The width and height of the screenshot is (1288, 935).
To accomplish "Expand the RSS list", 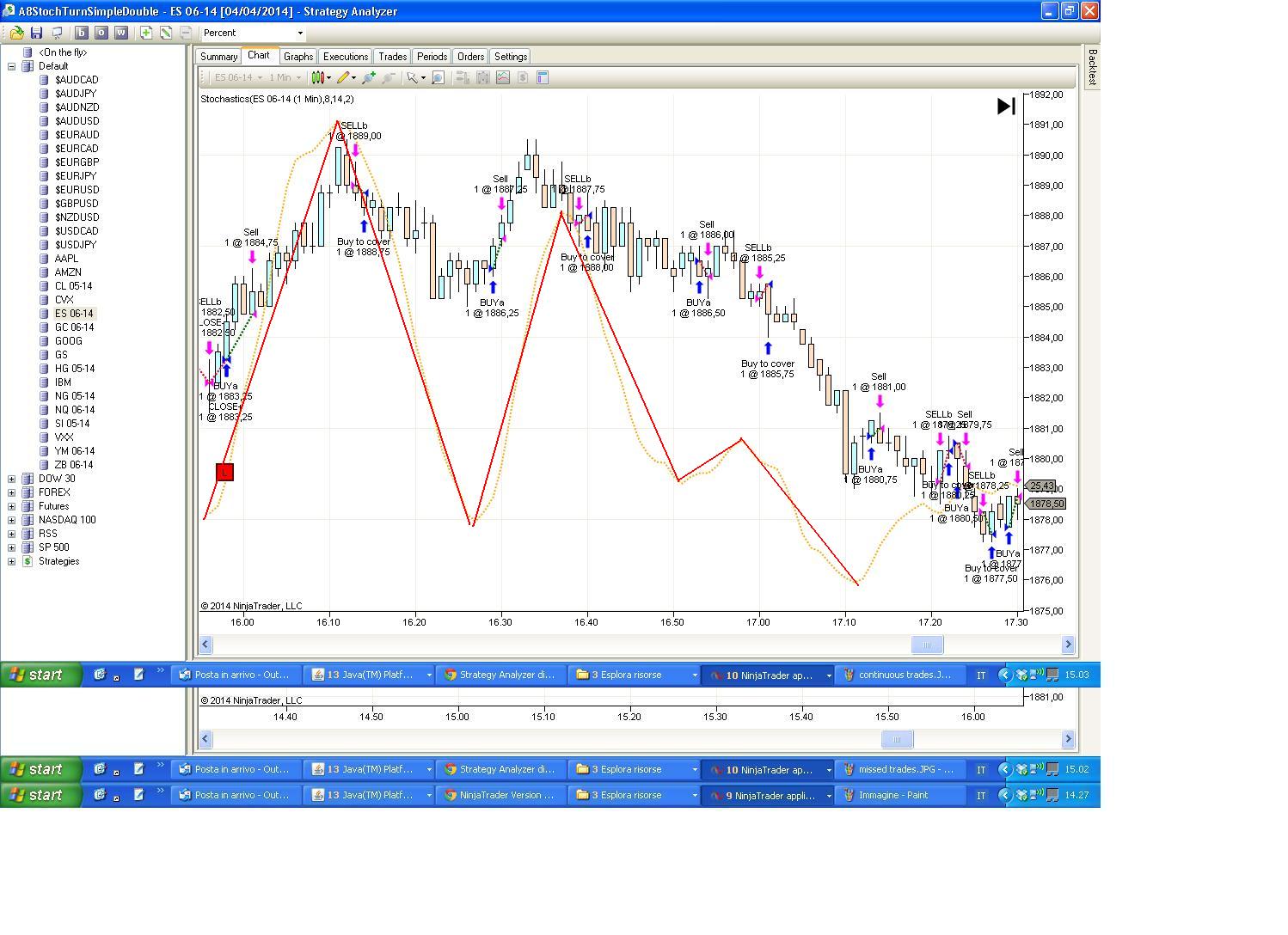I will (12, 534).
